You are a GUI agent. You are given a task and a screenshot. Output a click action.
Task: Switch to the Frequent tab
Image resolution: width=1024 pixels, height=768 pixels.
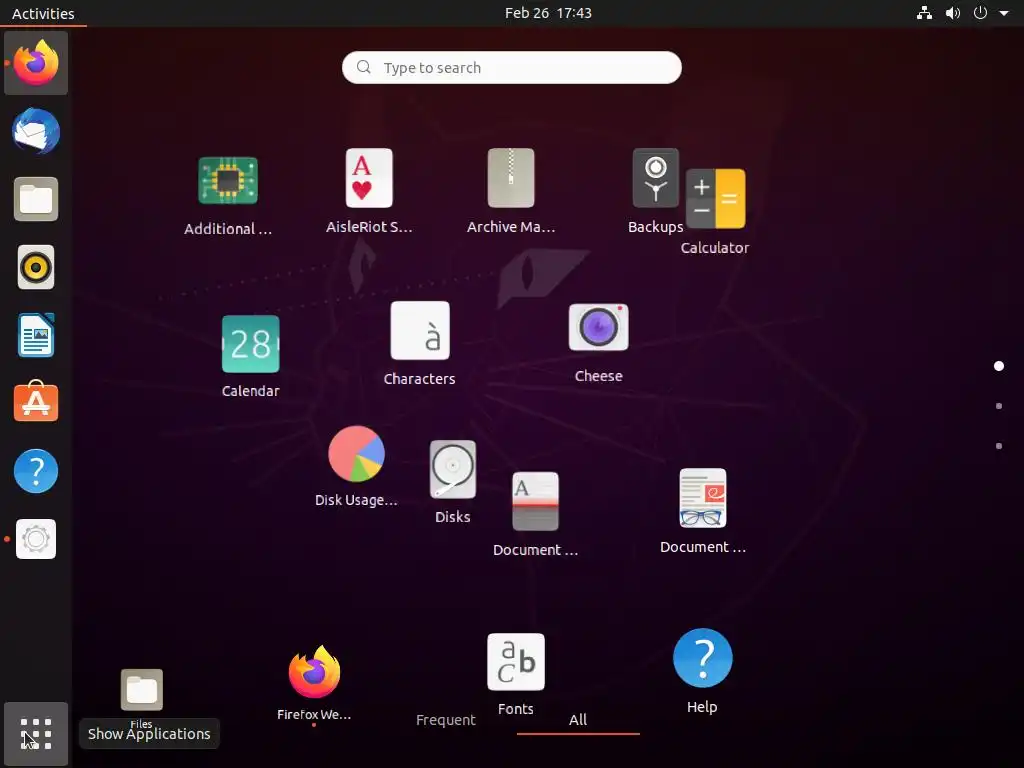pyautogui.click(x=446, y=720)
